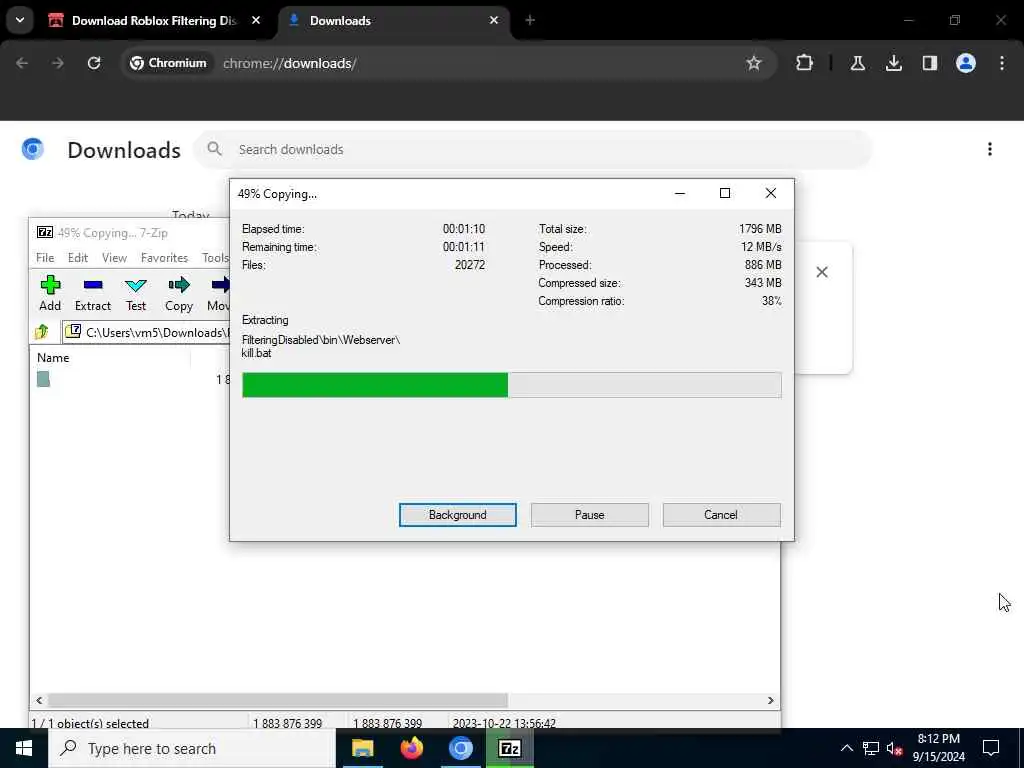Open 7-Zip from the taskbar
1024x768 pixels.
(509, 748)
